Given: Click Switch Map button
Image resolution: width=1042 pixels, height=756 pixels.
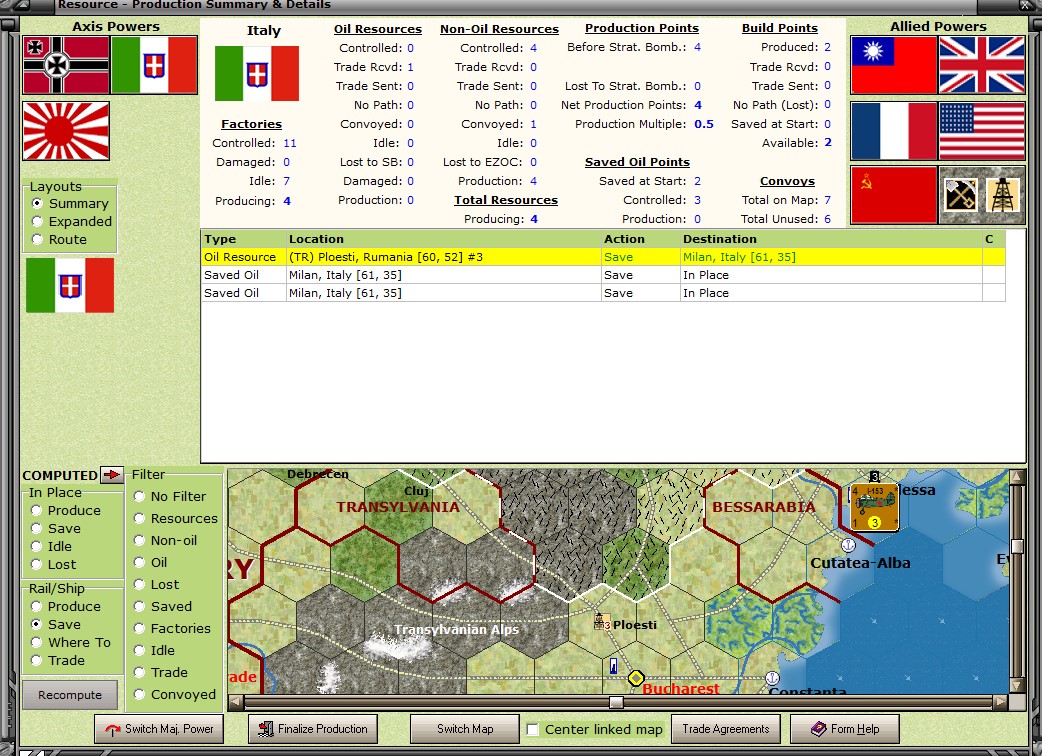Looking at the screenshot, I should 465,729.
